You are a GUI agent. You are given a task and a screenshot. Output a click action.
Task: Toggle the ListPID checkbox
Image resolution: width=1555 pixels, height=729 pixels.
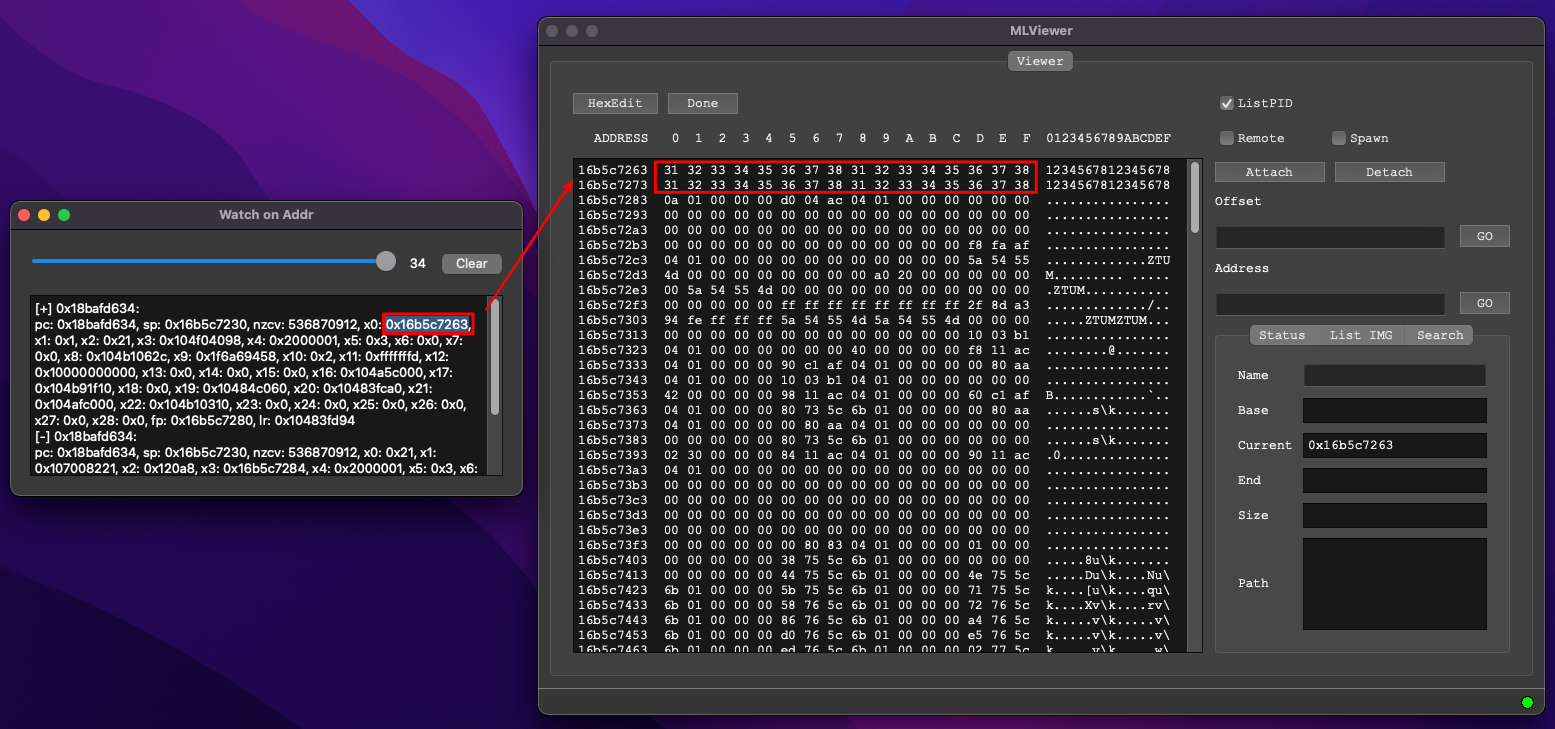[x=1226, y=103]
